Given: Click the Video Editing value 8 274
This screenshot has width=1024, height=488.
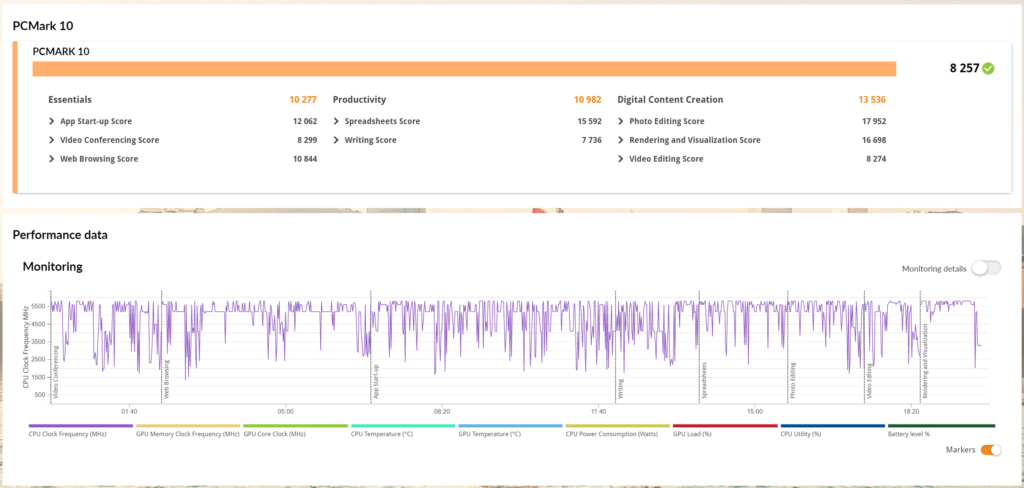Looking at the screenshot, I should 876,159.
